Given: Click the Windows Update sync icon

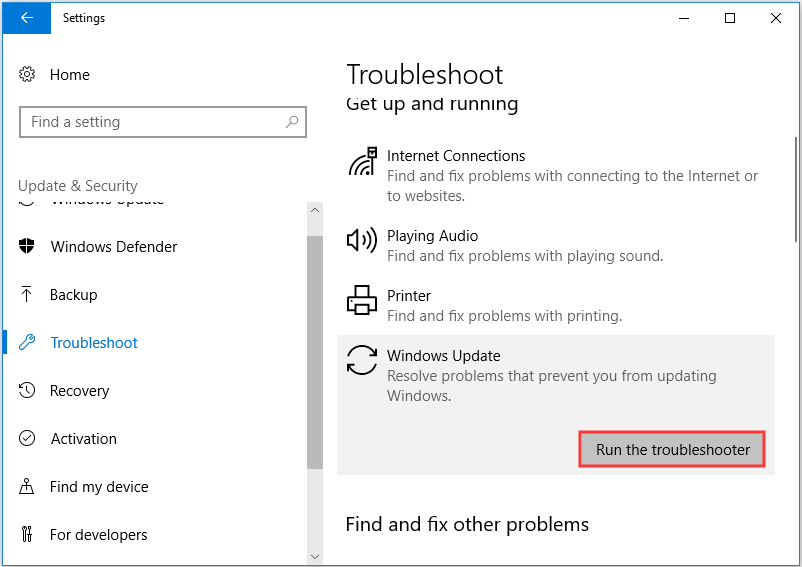Looking at the screenshot, I should [x=362, y=360].
